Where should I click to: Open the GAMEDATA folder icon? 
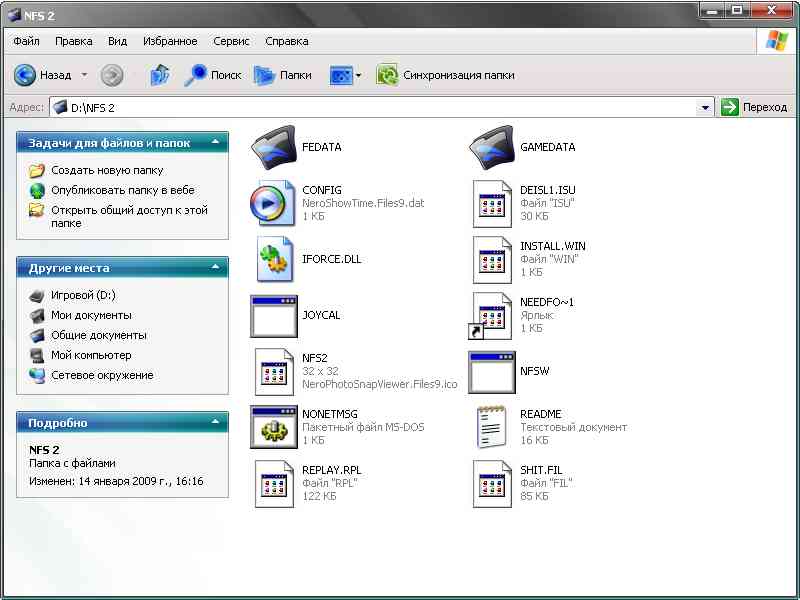point(491,147)
